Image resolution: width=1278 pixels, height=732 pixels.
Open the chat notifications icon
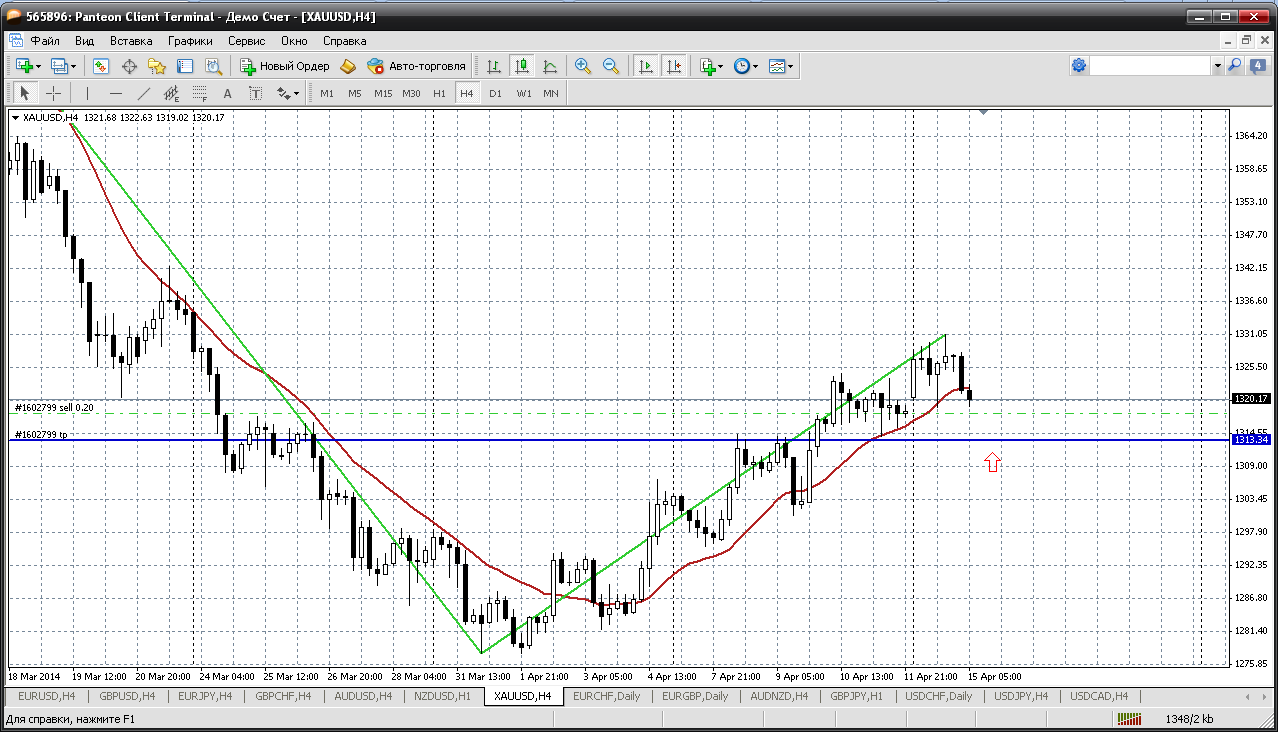1257,66
